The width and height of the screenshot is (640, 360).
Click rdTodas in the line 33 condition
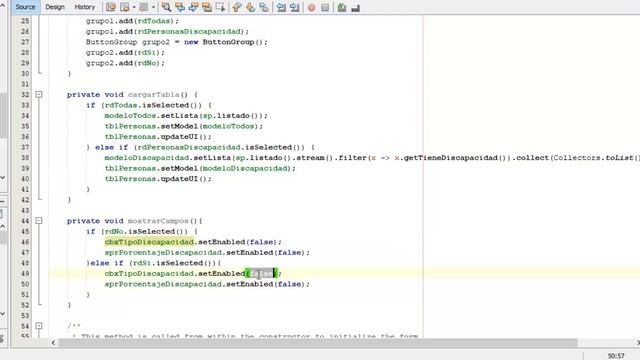coord(121,105)
